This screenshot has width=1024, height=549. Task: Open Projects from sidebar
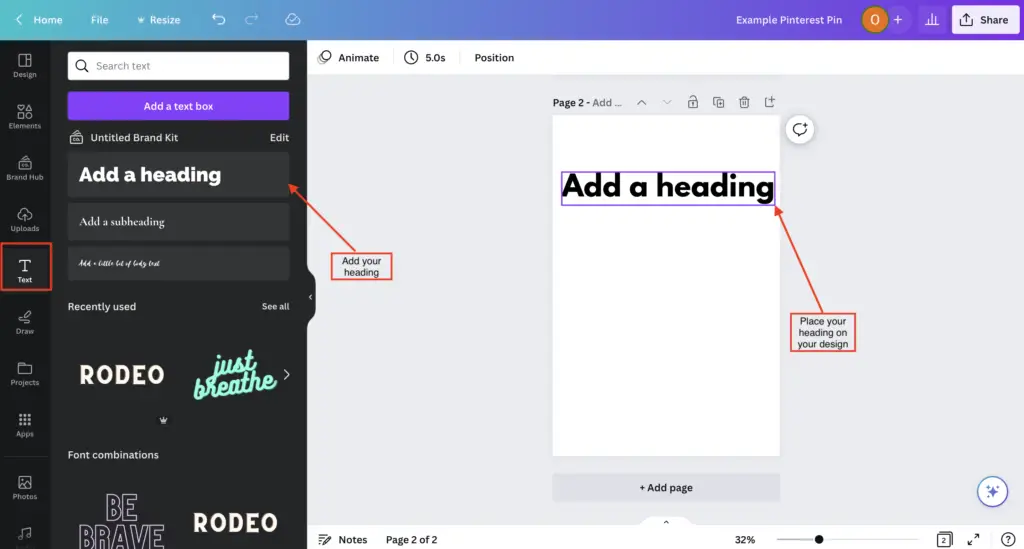25,373
